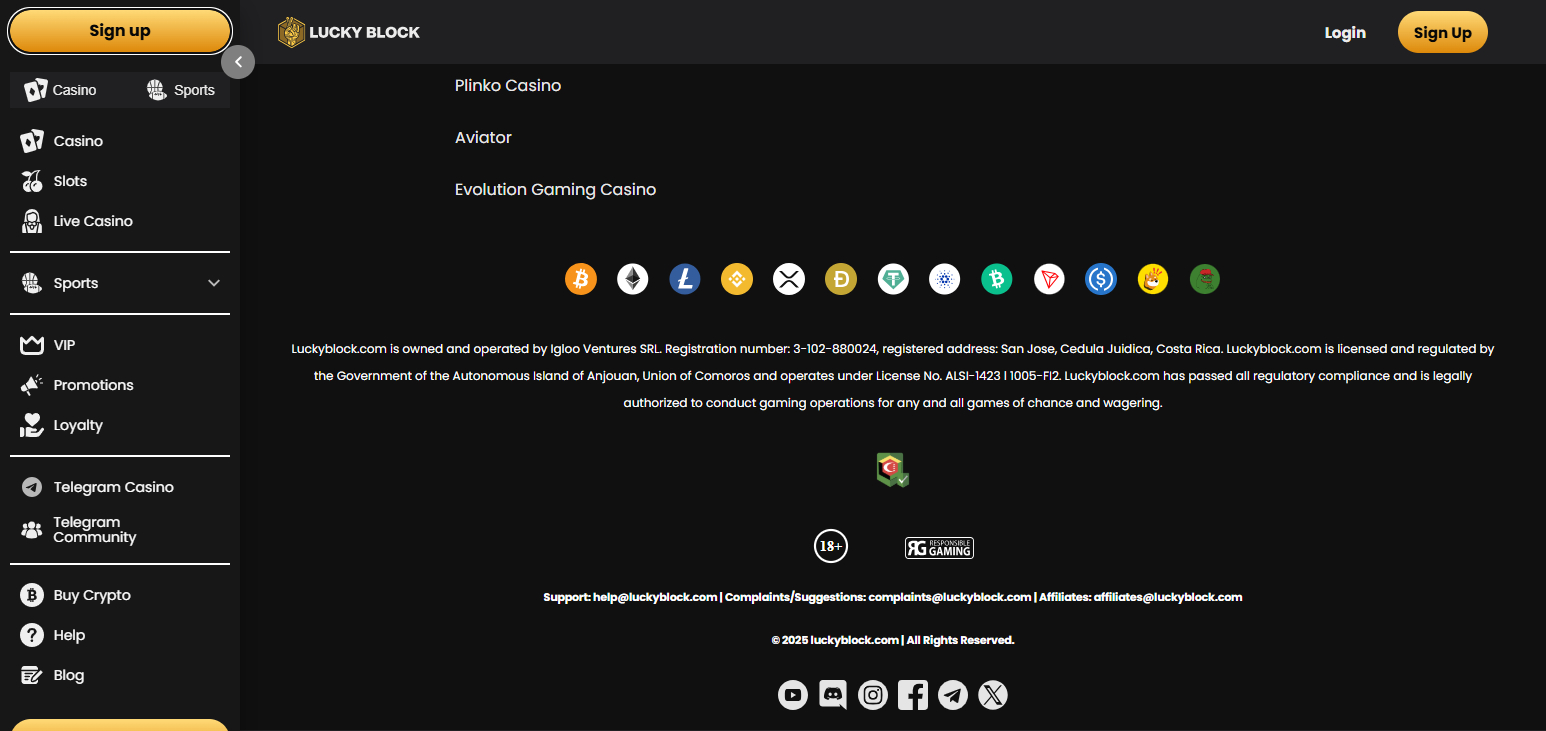Screen dimensions: 1546x731
Task: Click the 18+ age restriction badge
Action: (x=831, y=546)
